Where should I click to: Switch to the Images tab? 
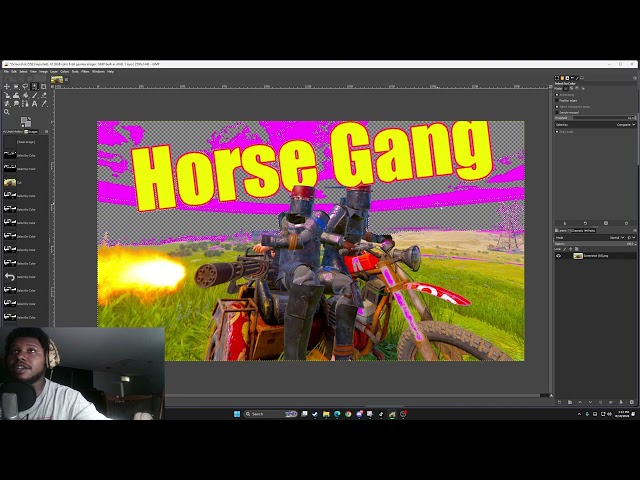(x=31, y=131)
